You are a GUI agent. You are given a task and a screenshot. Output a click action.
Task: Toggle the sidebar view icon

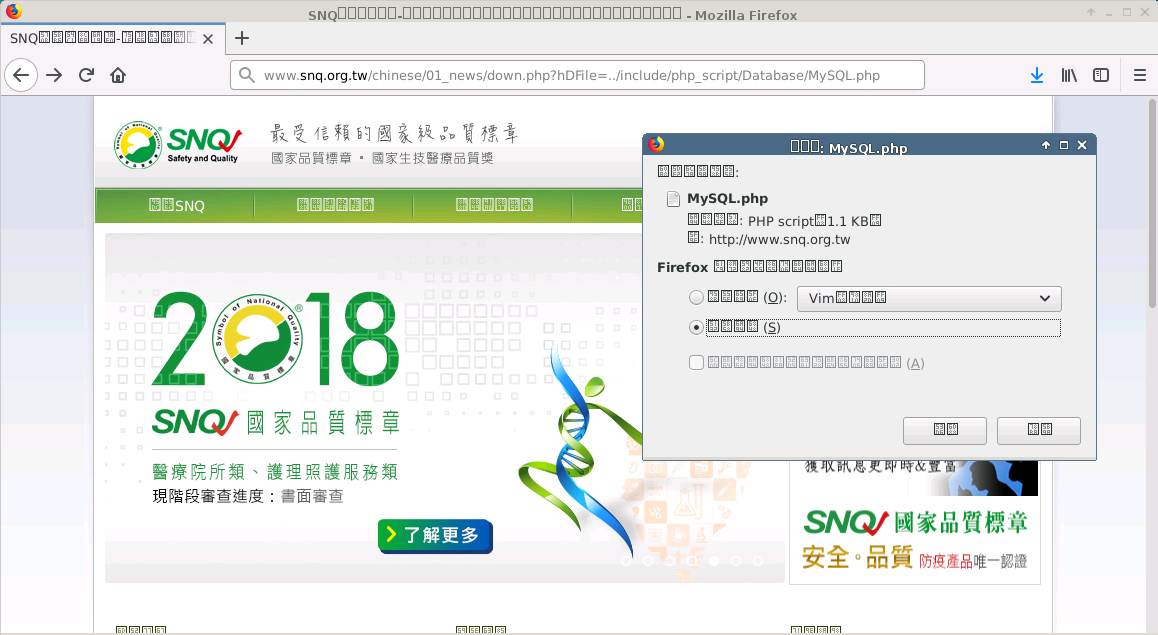(1101, 75)
